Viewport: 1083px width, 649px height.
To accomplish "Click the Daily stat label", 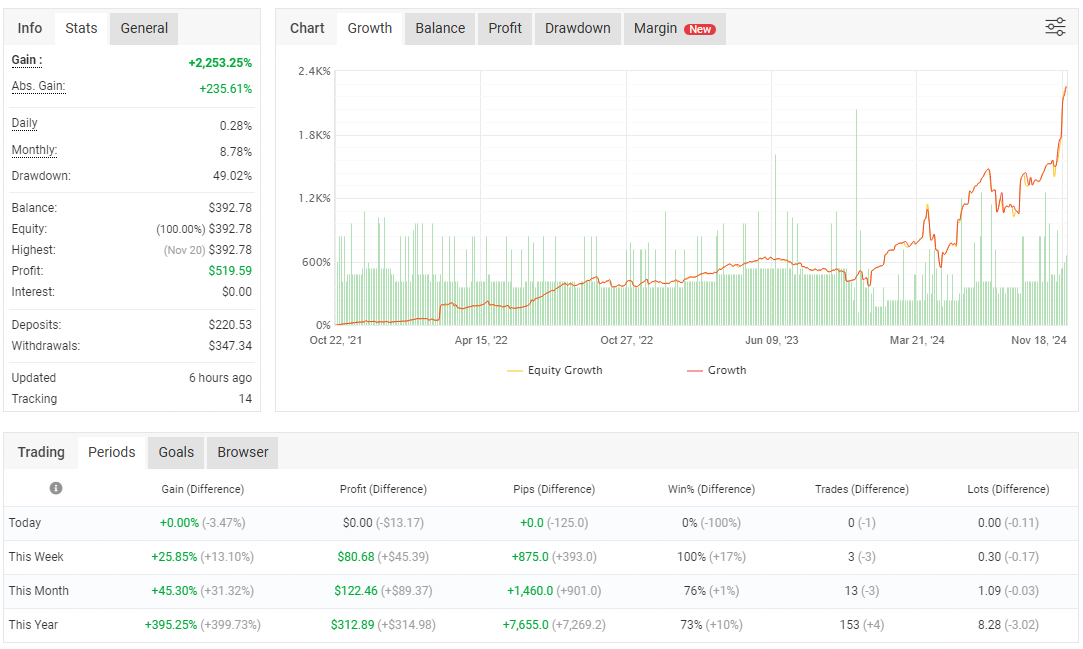I will (x=25, y=123).
